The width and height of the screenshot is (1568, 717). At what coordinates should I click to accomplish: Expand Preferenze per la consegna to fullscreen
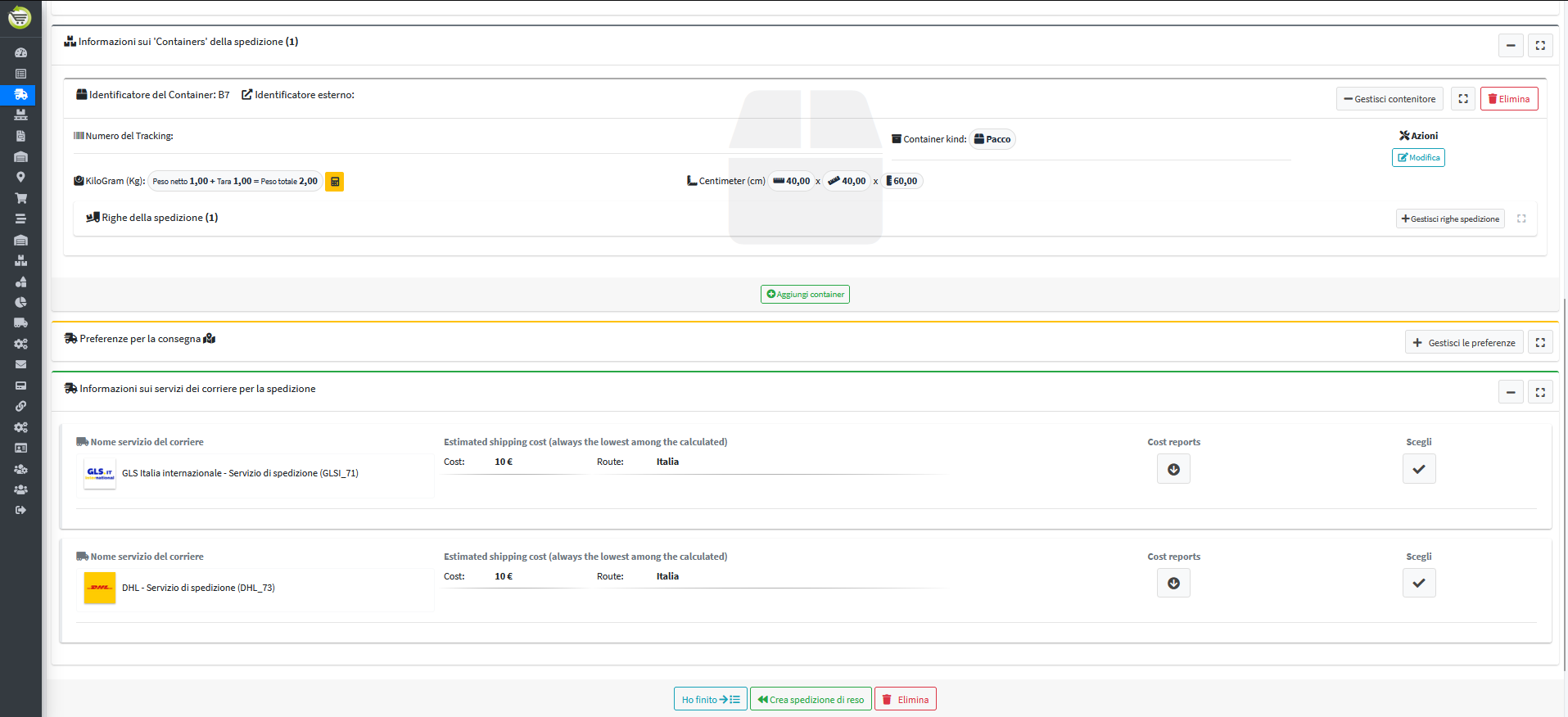click(x=1540, y=343)
